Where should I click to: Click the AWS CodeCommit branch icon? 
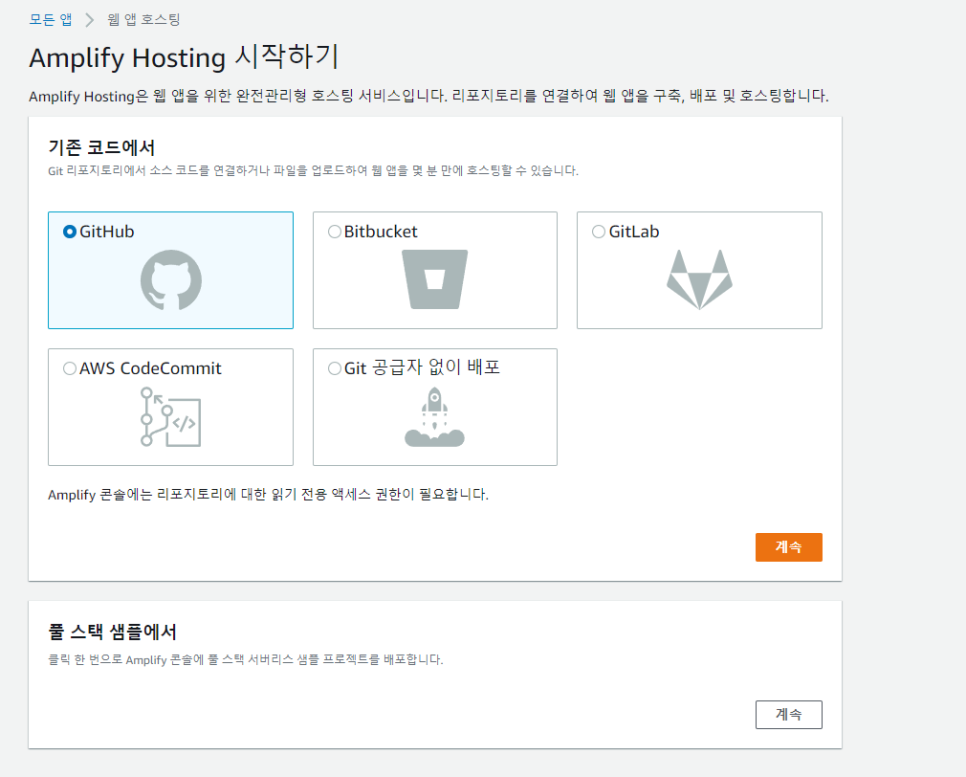(171, 417)
